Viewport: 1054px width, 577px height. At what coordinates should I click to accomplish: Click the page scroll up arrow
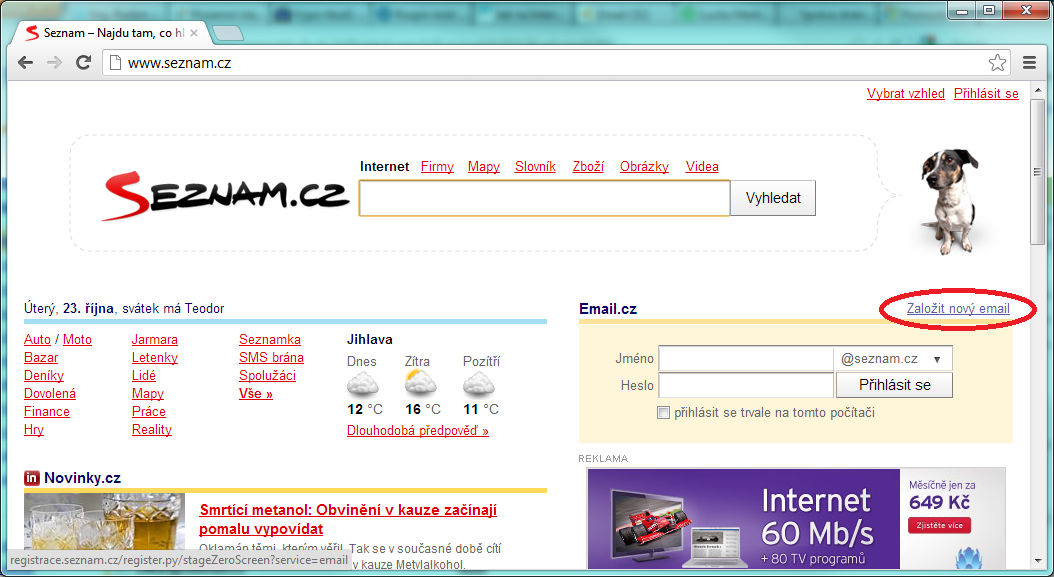[x=1037, y=89]
